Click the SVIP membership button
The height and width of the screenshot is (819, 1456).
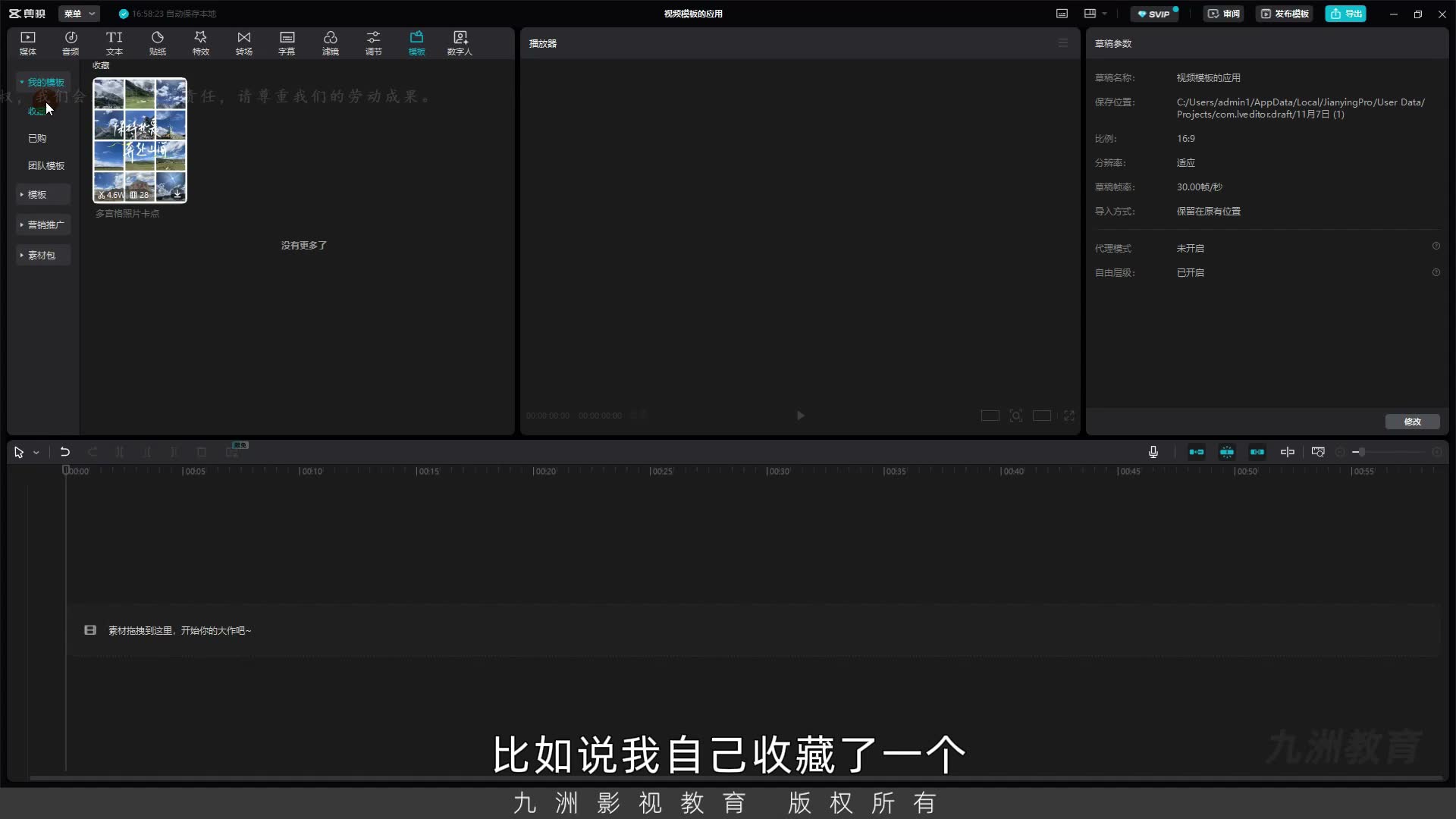(1155, 14)
